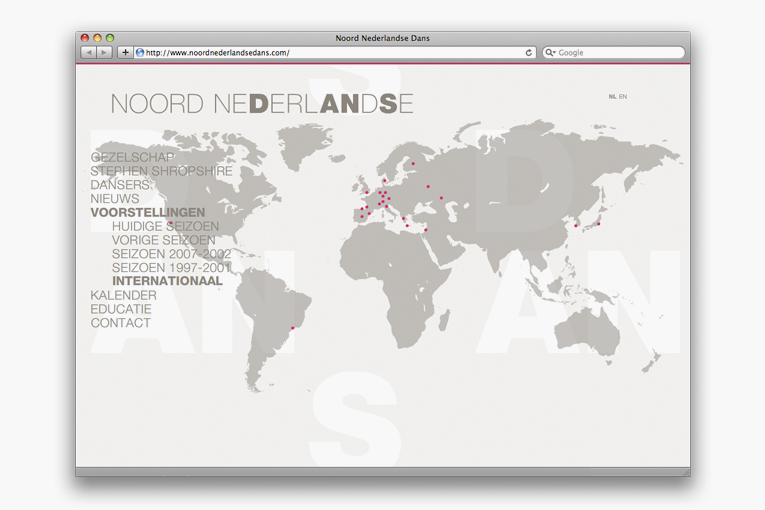Click the pink dot in Finland
This screenshot has width=765, height=510.
tap(413, 163)
